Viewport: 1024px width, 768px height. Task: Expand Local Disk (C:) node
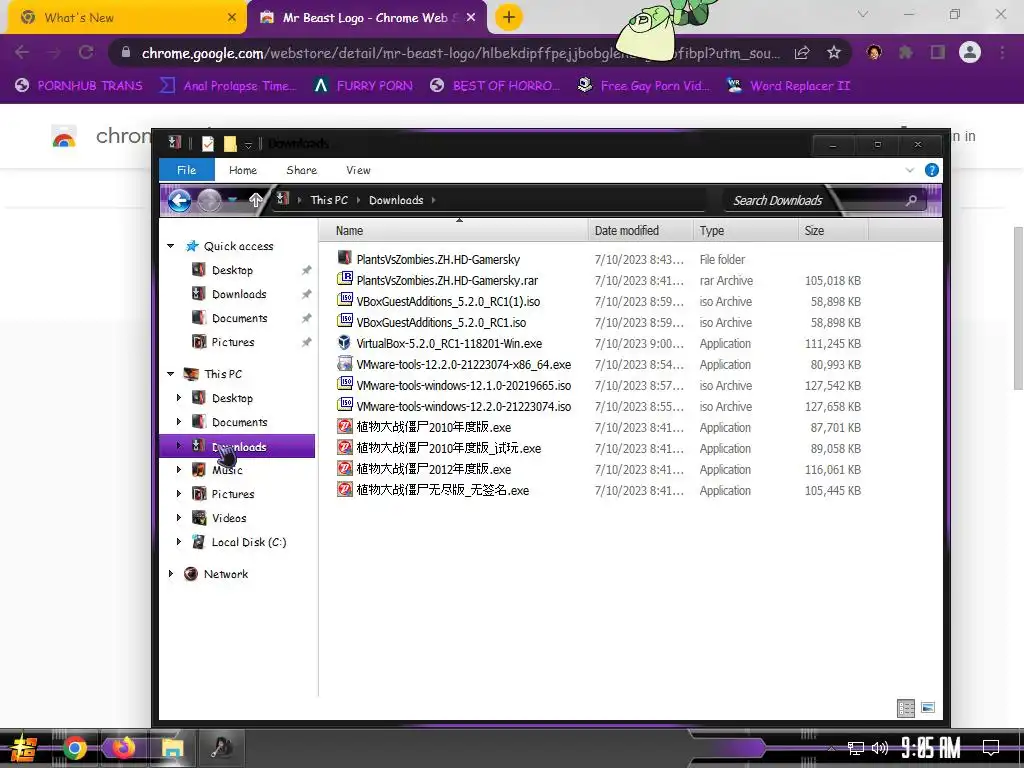click(179, 541)
